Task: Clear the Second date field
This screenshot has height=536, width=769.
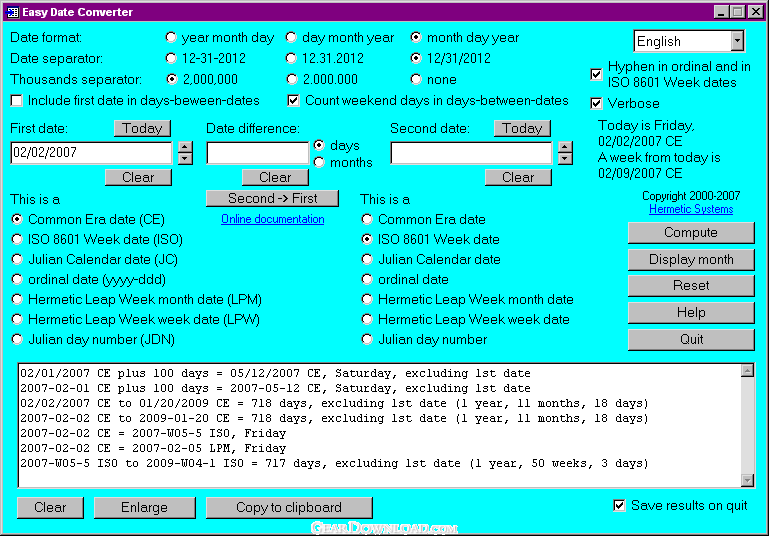Action: (518, 177)
